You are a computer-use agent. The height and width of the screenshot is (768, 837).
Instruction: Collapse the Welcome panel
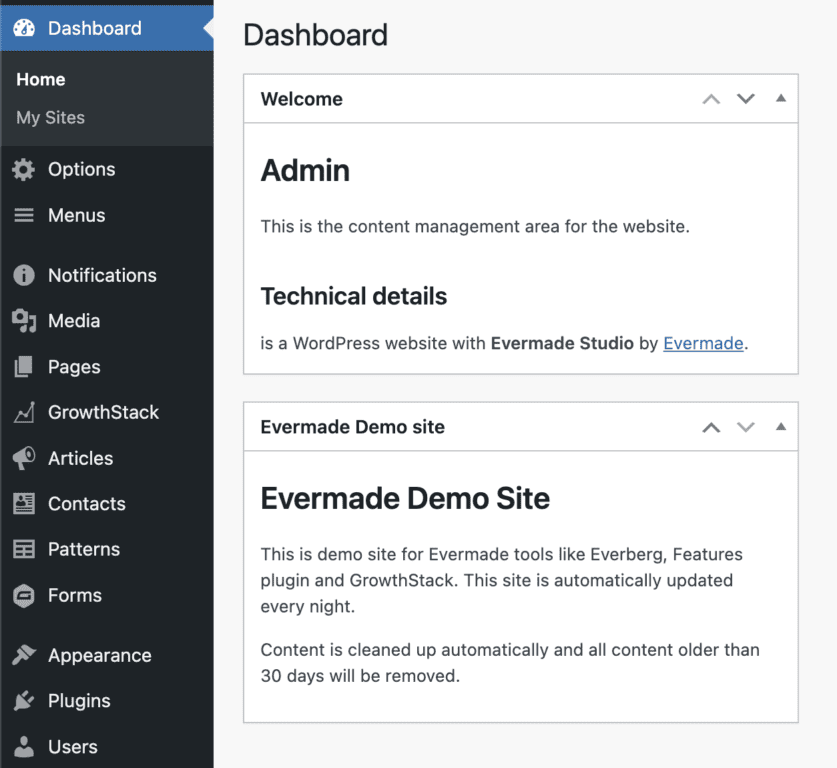[781, 99]
